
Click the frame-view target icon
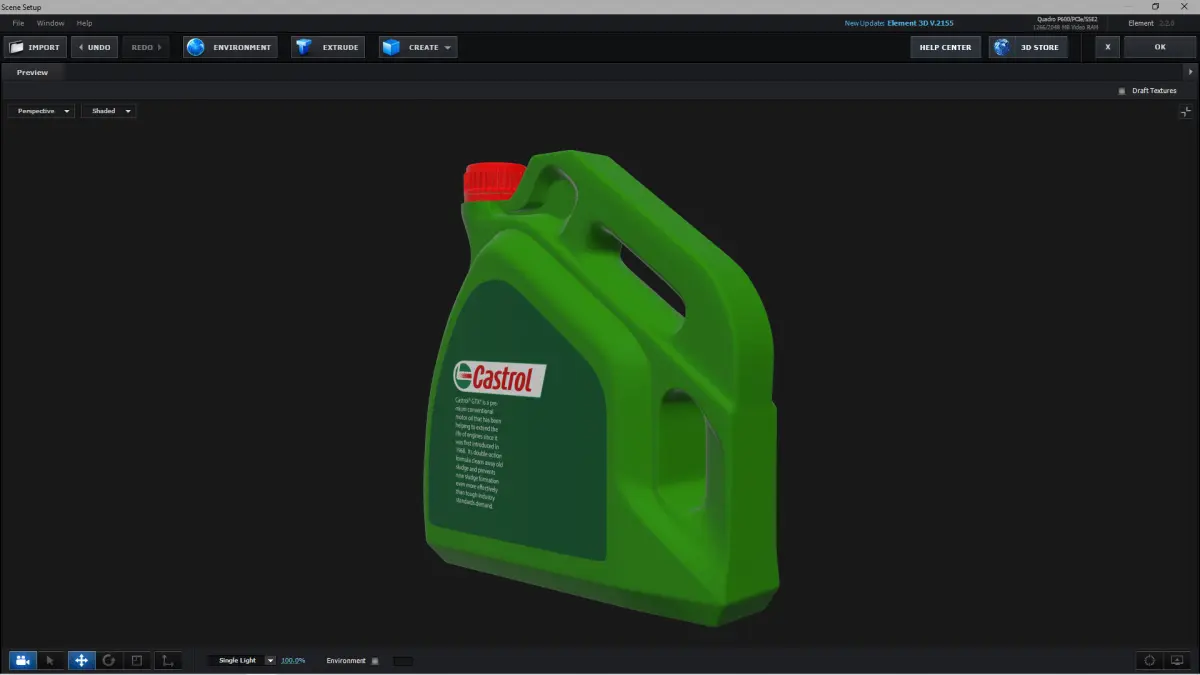pyautogui.click(x=1150, y=660)
